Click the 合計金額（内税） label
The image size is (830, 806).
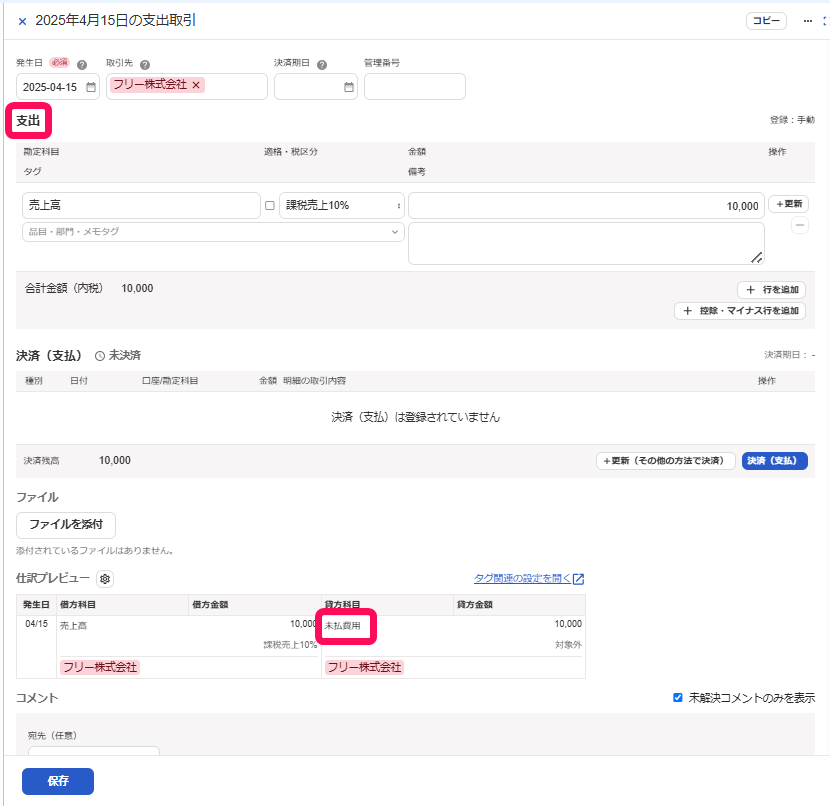(64, 288)
